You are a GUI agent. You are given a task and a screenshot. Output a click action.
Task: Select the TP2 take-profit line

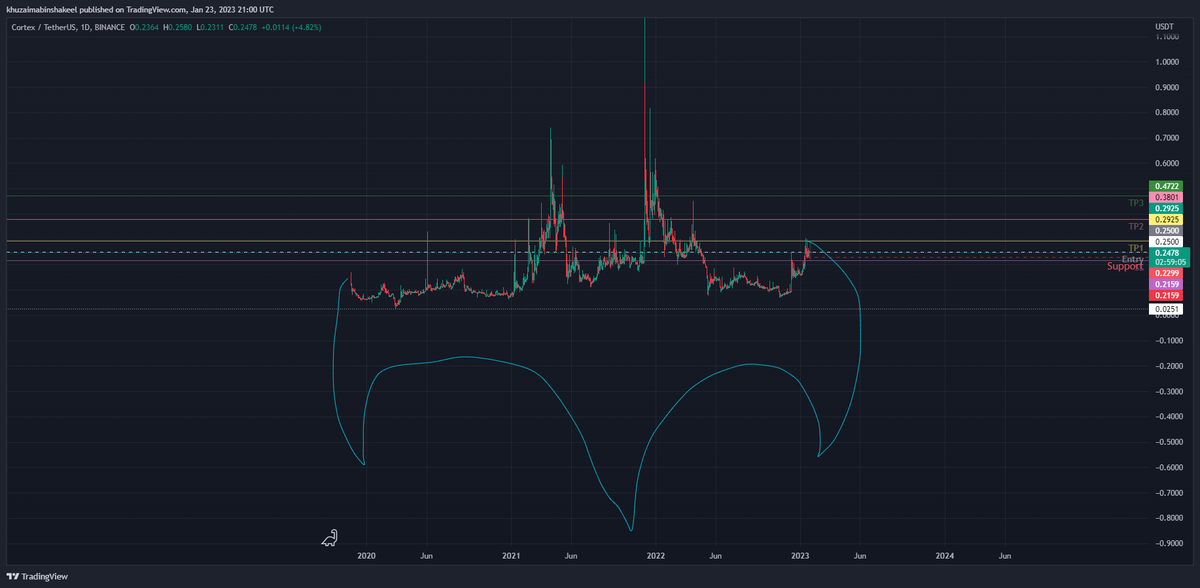click(x=1135, y=225)
